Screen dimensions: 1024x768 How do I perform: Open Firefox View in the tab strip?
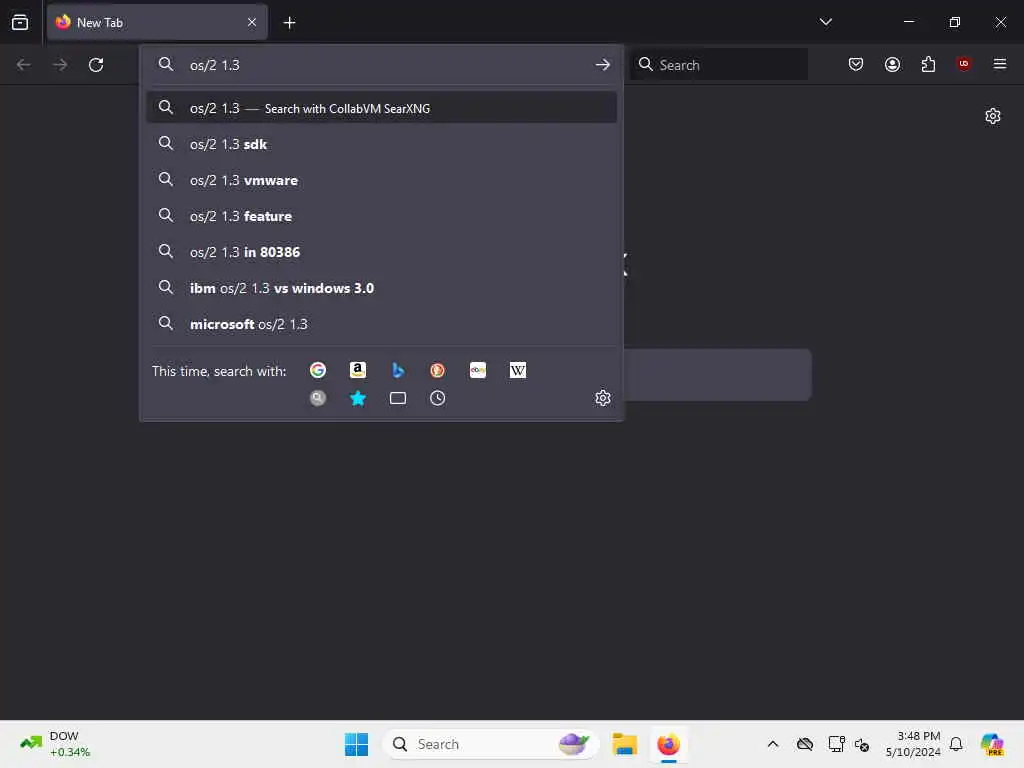20,22
